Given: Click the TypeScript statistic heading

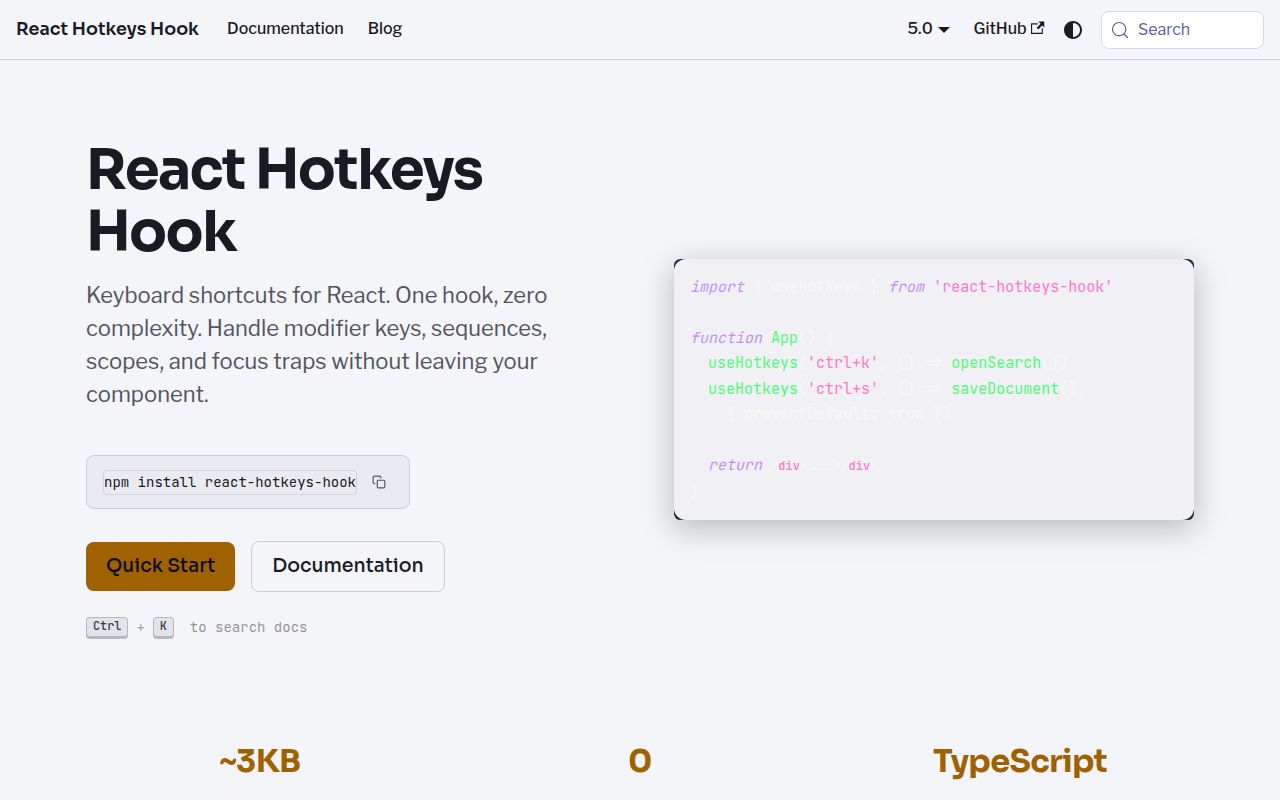Looking at the screenshot, I should coord(1020,761).
